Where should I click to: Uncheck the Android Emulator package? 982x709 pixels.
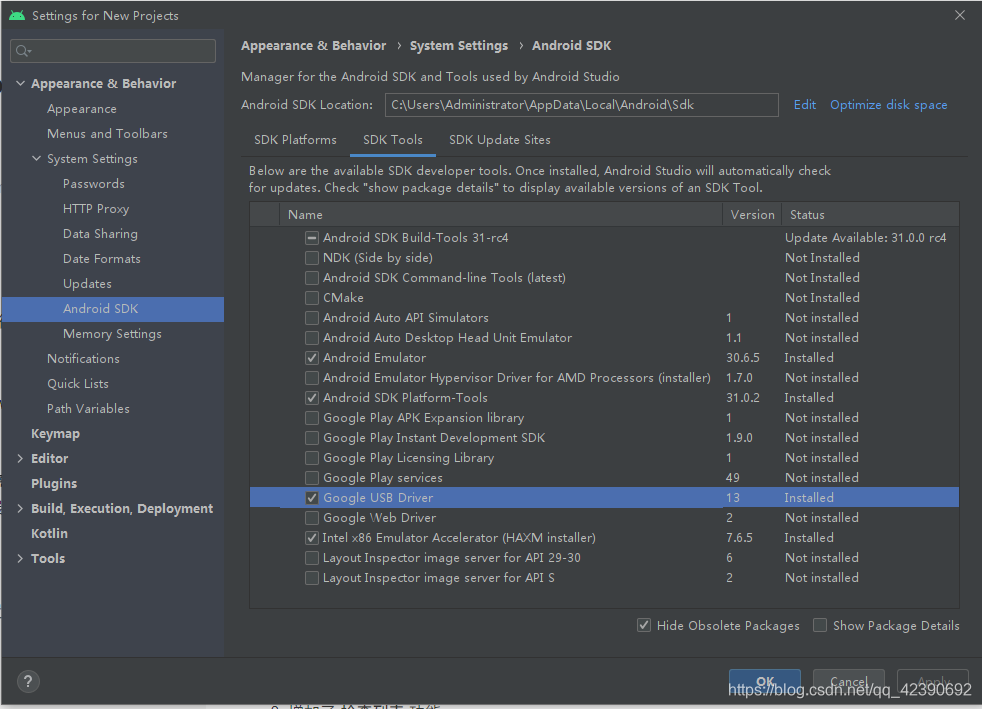pyautogui.click(x=312, y=358)
